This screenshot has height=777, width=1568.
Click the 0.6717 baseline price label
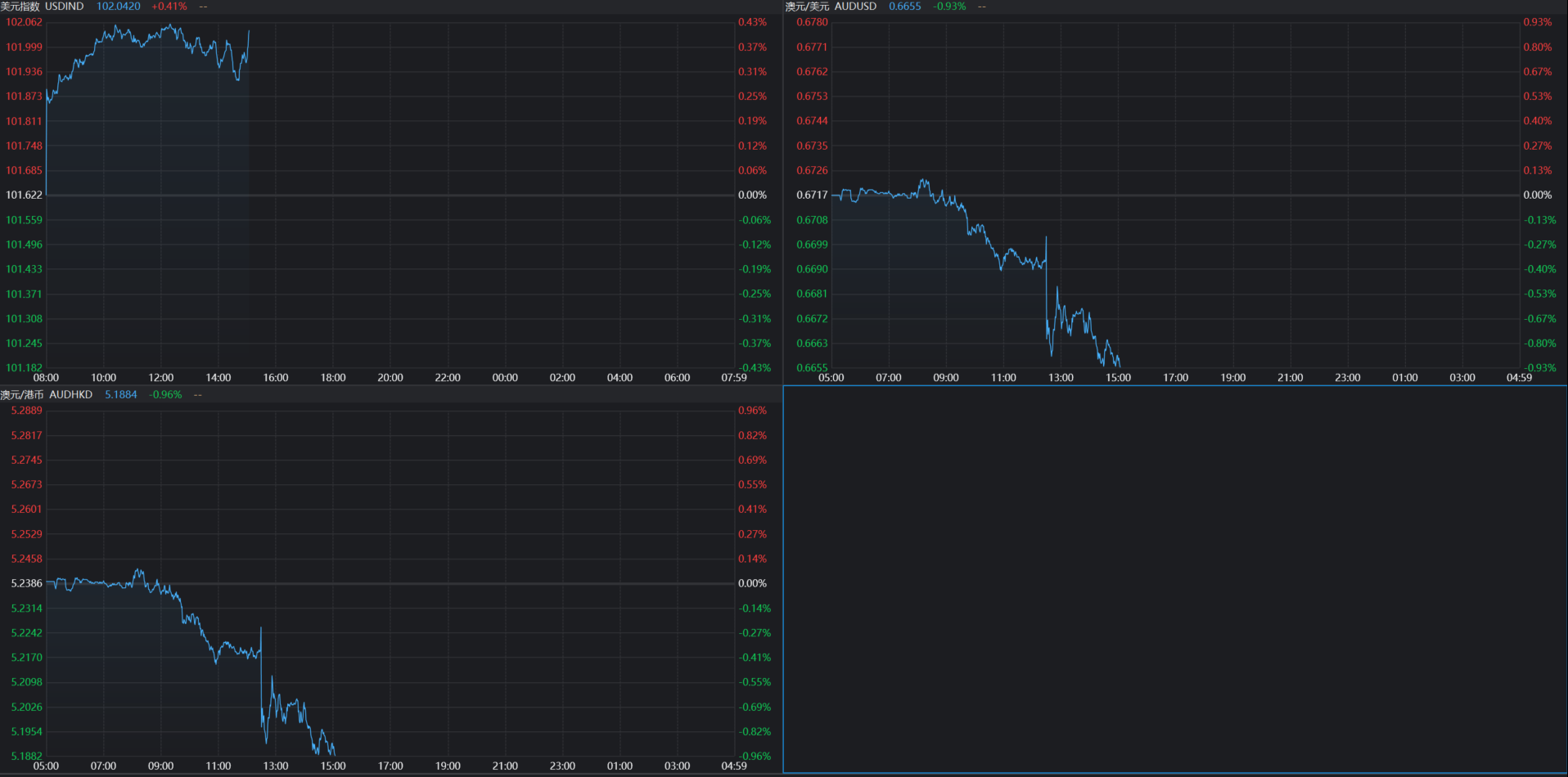click(812, 195)
